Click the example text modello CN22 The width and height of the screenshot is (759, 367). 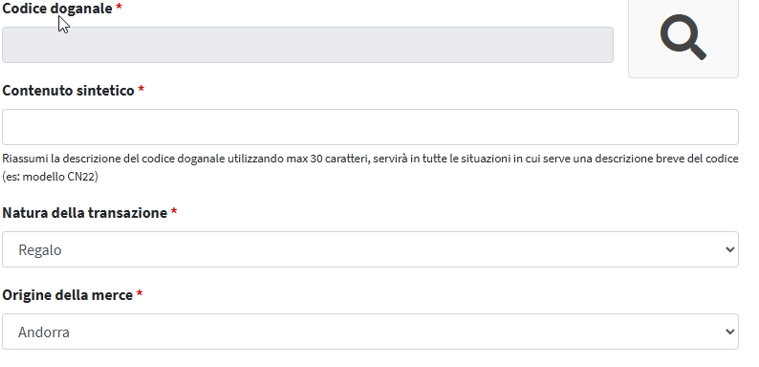coord(59,177)
